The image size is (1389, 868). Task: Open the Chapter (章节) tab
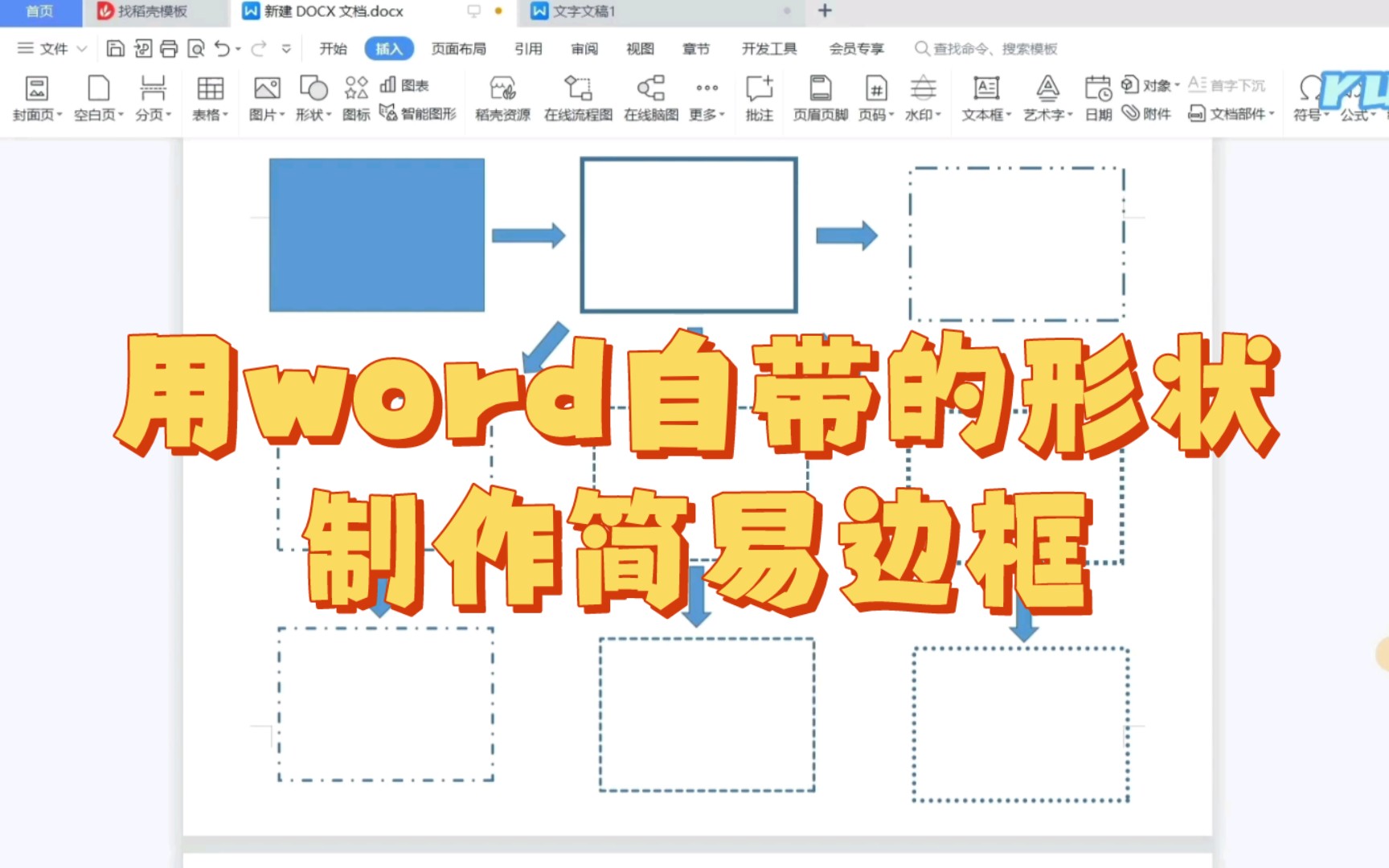coord(696,49)
